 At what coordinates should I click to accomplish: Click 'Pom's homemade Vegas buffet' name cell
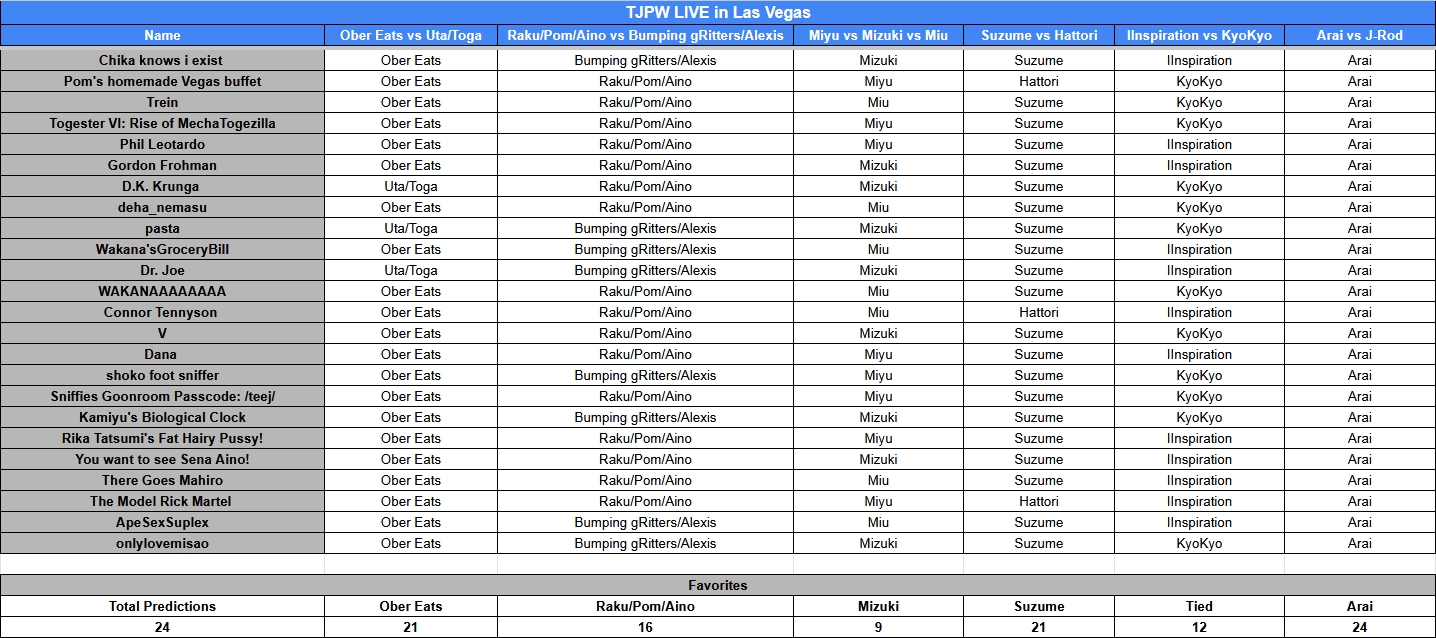162,81
